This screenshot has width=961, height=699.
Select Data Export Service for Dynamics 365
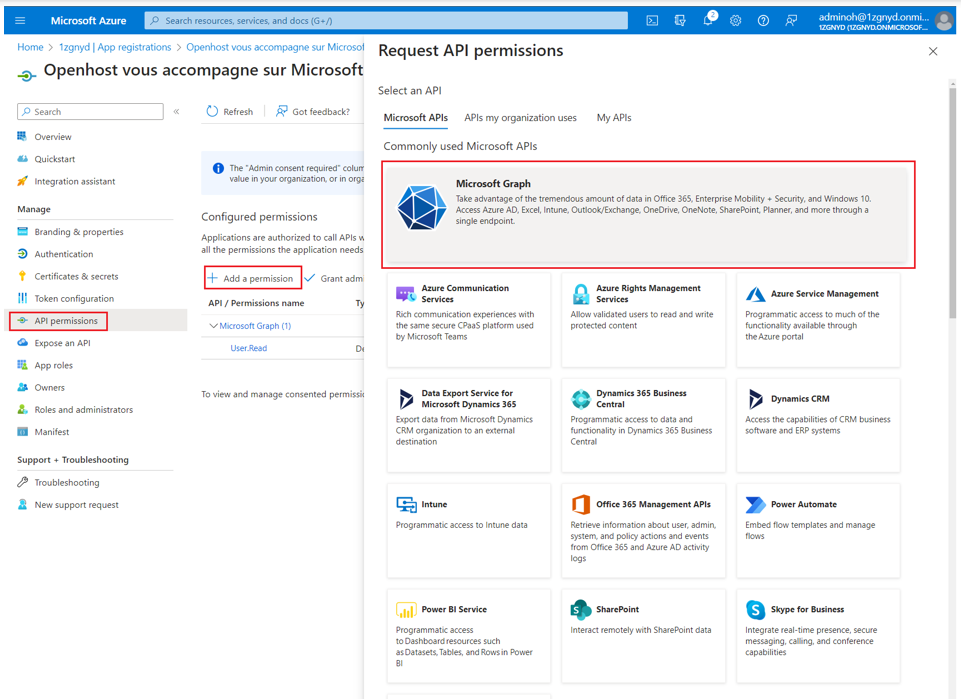(x=469, y=425)
